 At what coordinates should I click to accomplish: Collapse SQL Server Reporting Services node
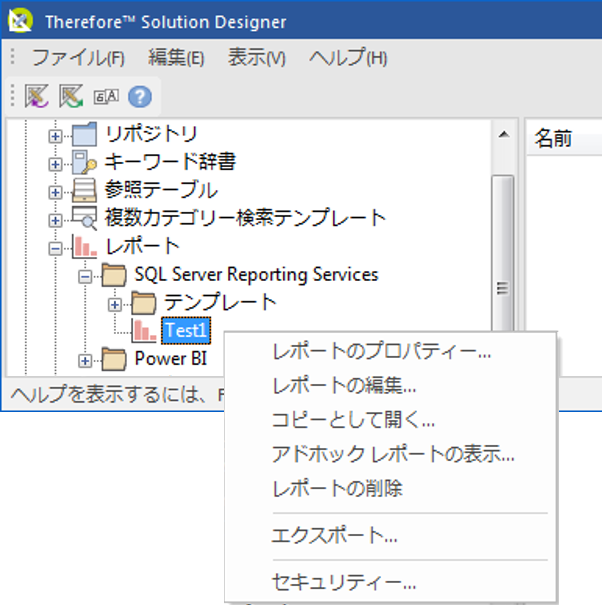click(x=85, y=277)
